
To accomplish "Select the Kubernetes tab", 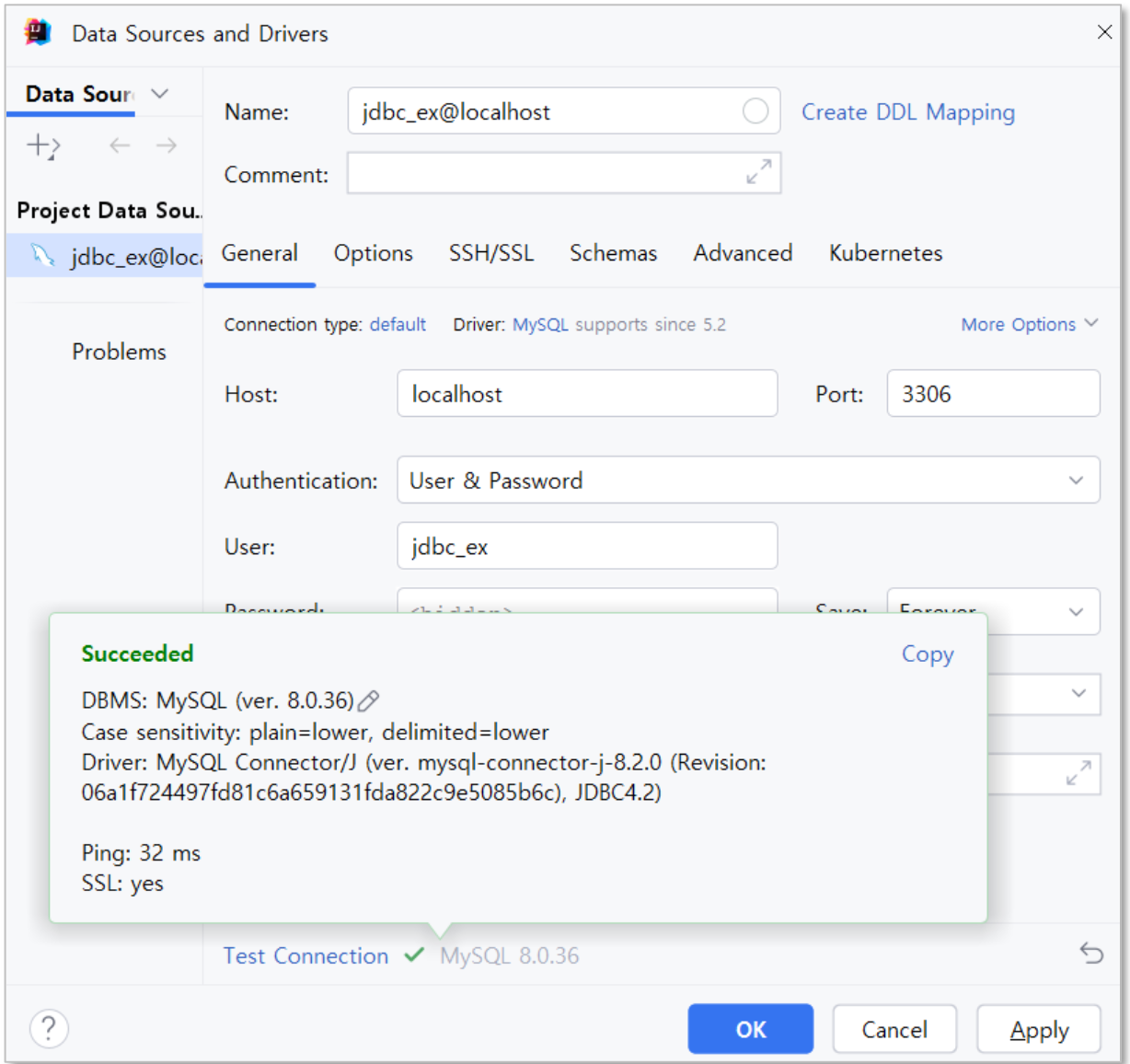I will click(x=885, y=253).
